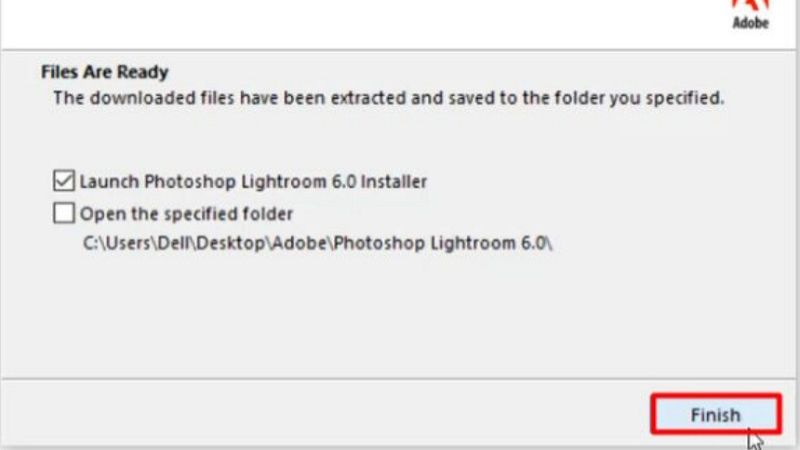Viewport: 800px width, 450px height.
Task: Click the downloaded files extracted description text
Action: [388, 98]
